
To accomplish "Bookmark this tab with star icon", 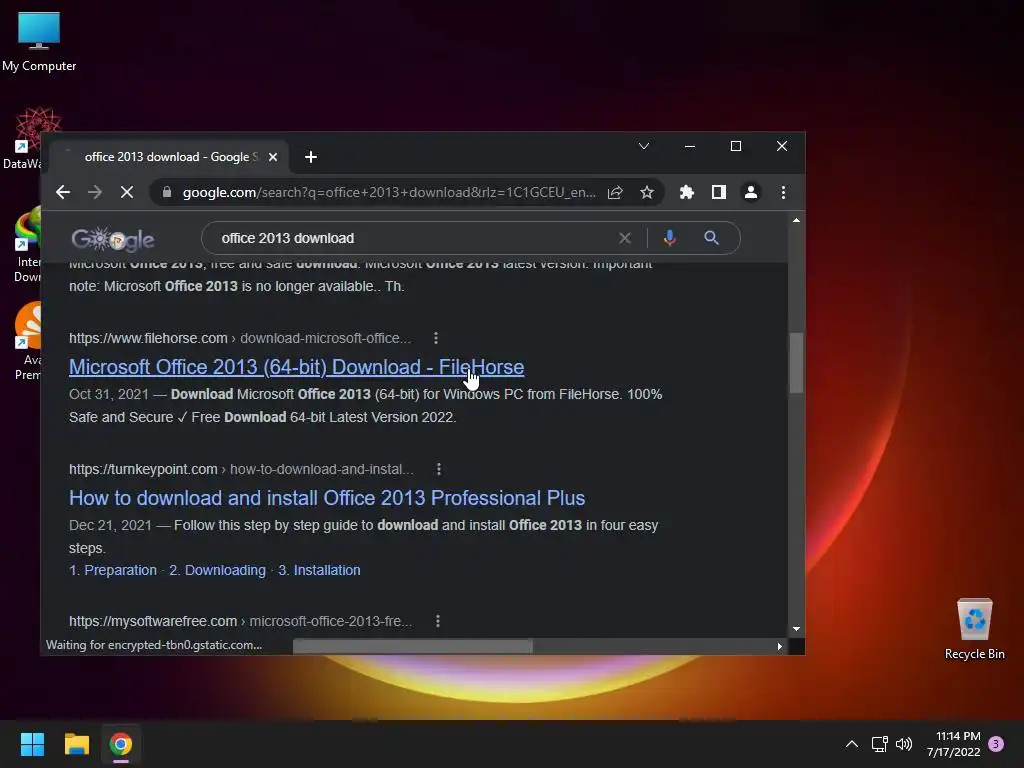I will (x=647, y=192).
